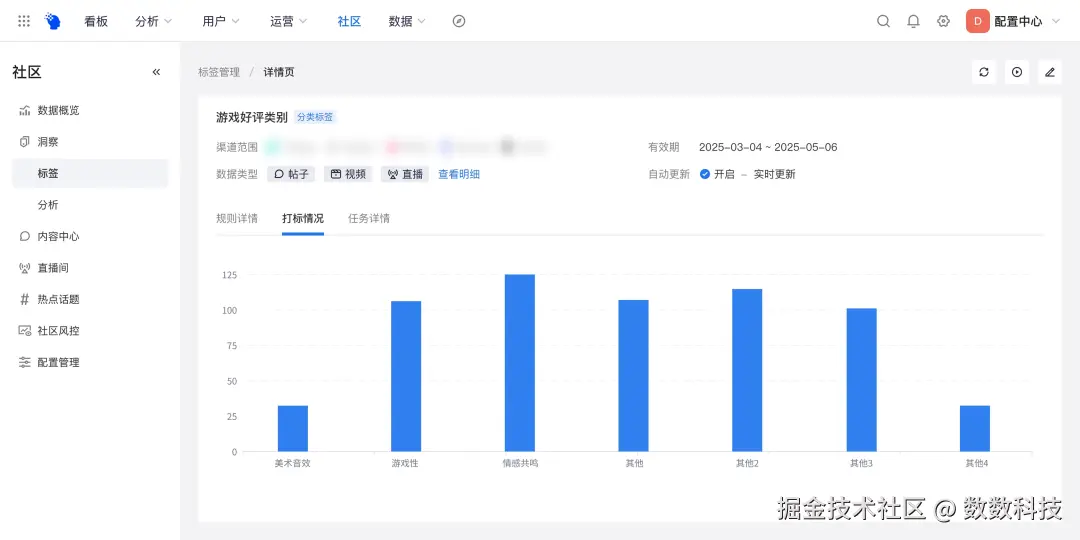
Task: Switch to the 任务详情 tab
Action: click(368, 218)
